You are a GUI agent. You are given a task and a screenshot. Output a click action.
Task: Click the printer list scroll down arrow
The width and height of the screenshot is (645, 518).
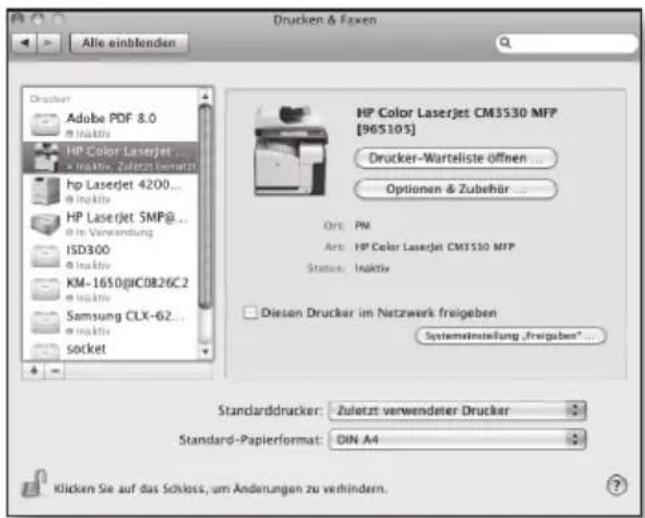[x=205, y=352]
